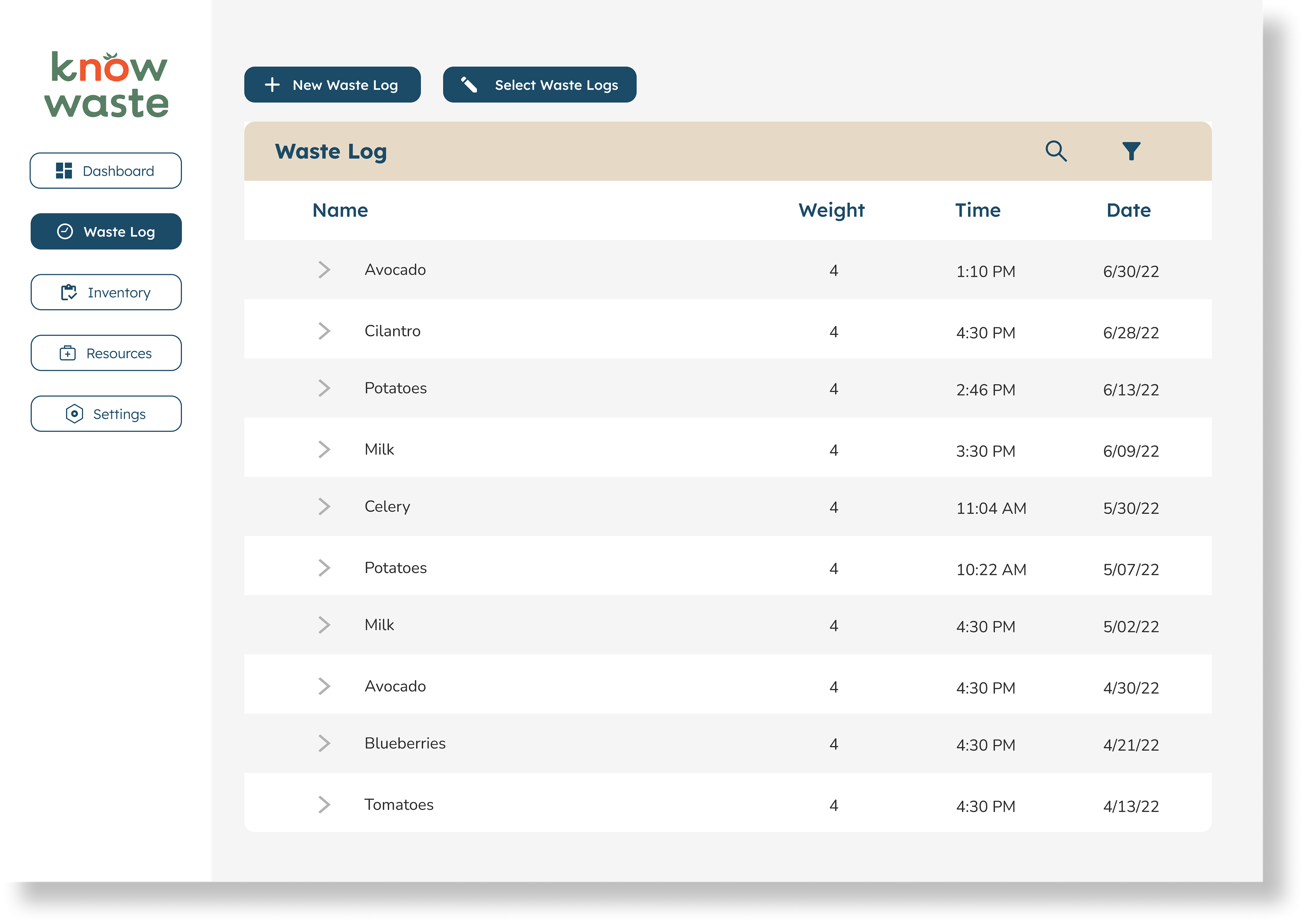Click the Blueberries name cell
The width and height of the screenshot is (1305, 924).
click(405, 743)
